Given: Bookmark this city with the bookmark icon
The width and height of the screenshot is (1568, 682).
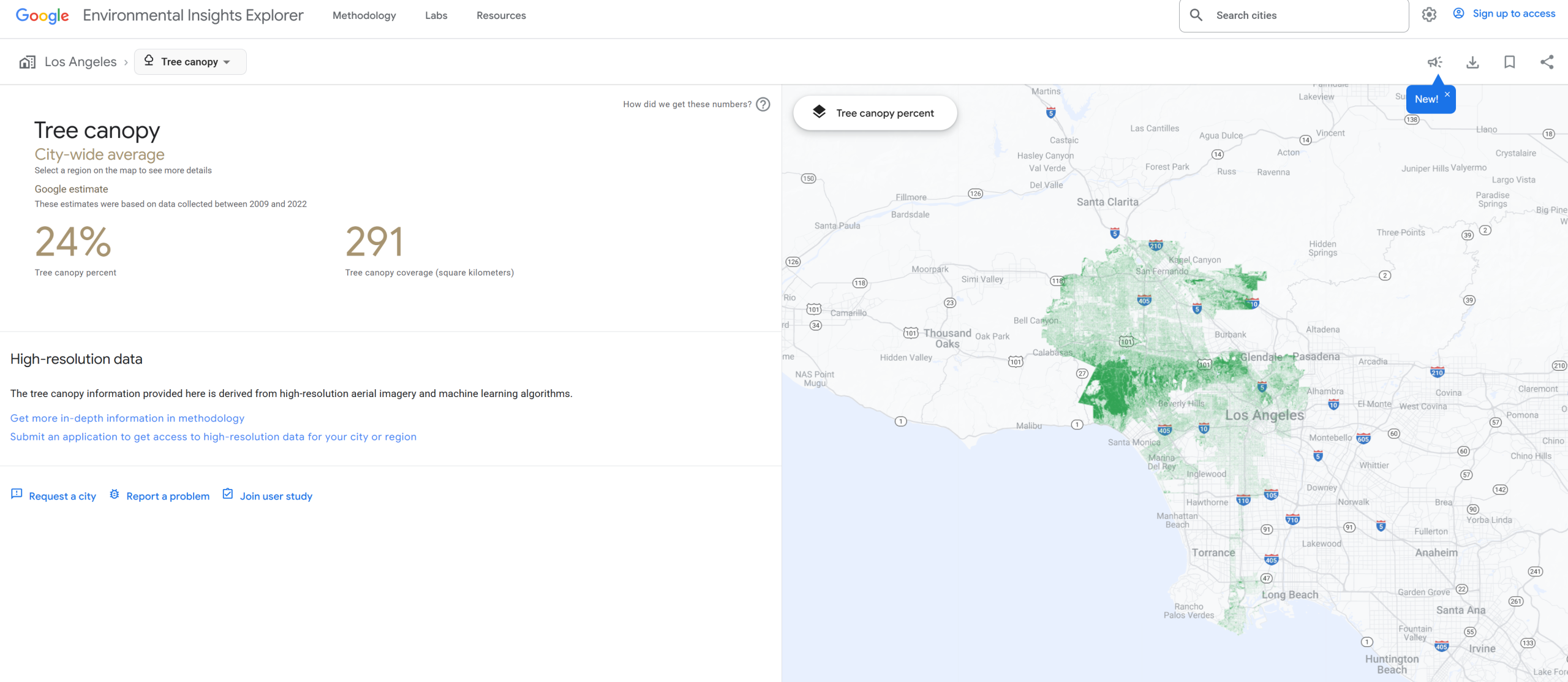Looking at the screenshot, I should tap(1509, 62).
